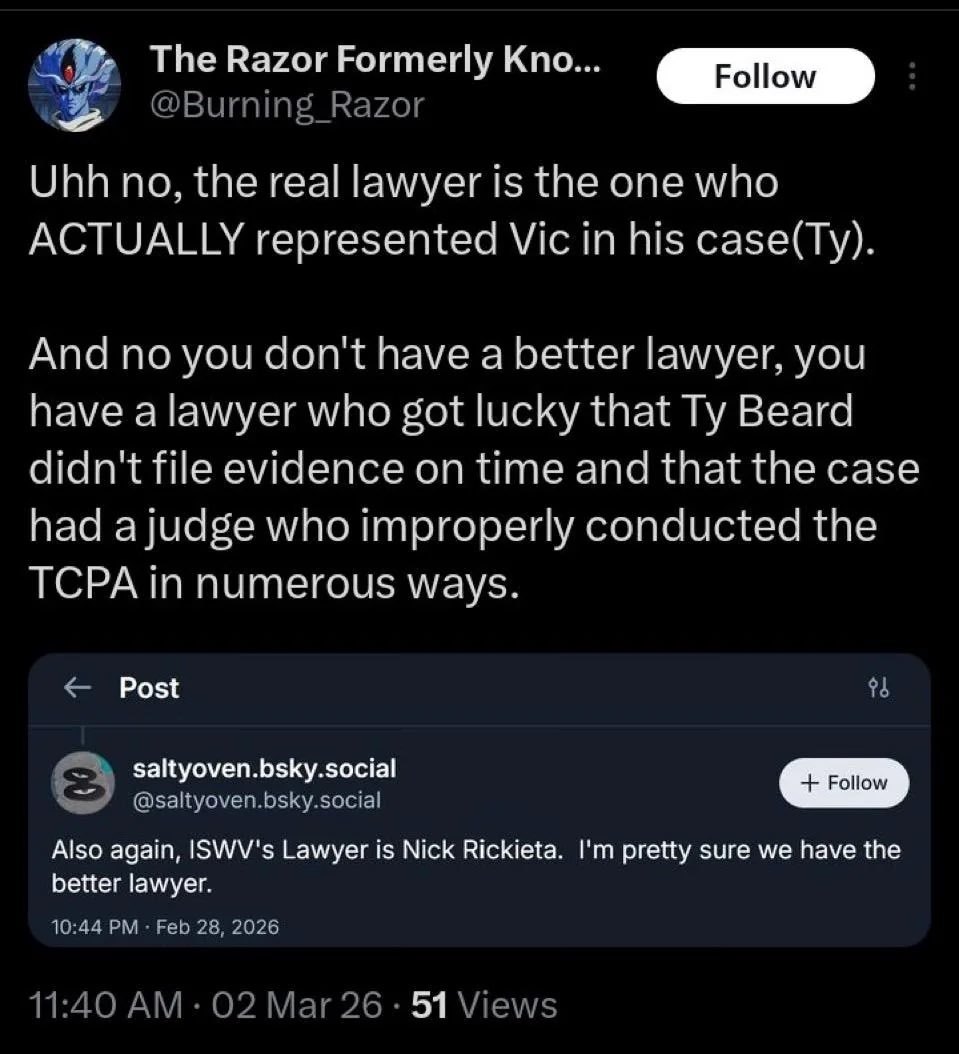Open The Razor Formerly Kno... display name
Viewport: 959px width, 1054px height.
[375, 63]
